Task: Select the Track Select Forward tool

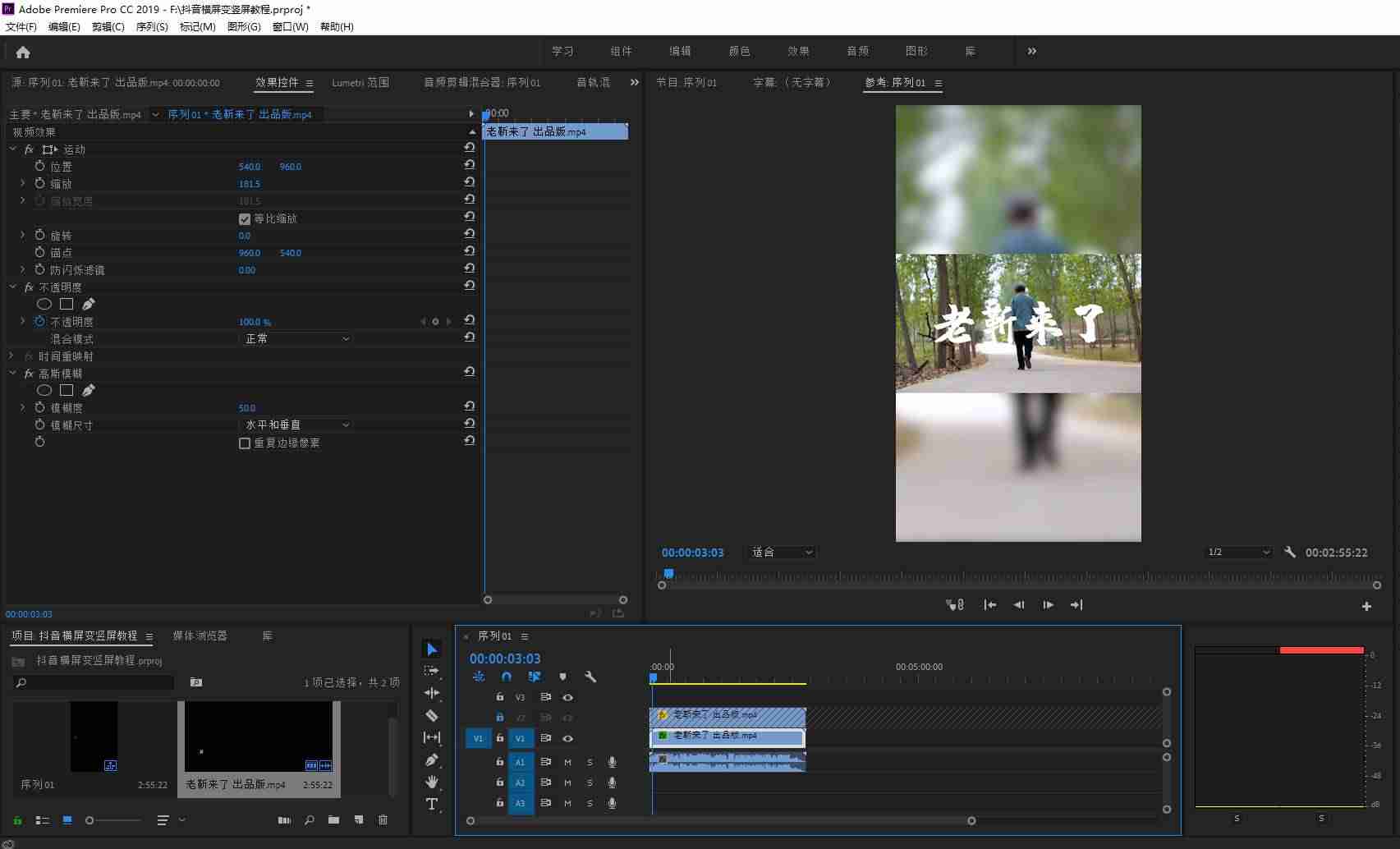Action: (x=432, y=671)
